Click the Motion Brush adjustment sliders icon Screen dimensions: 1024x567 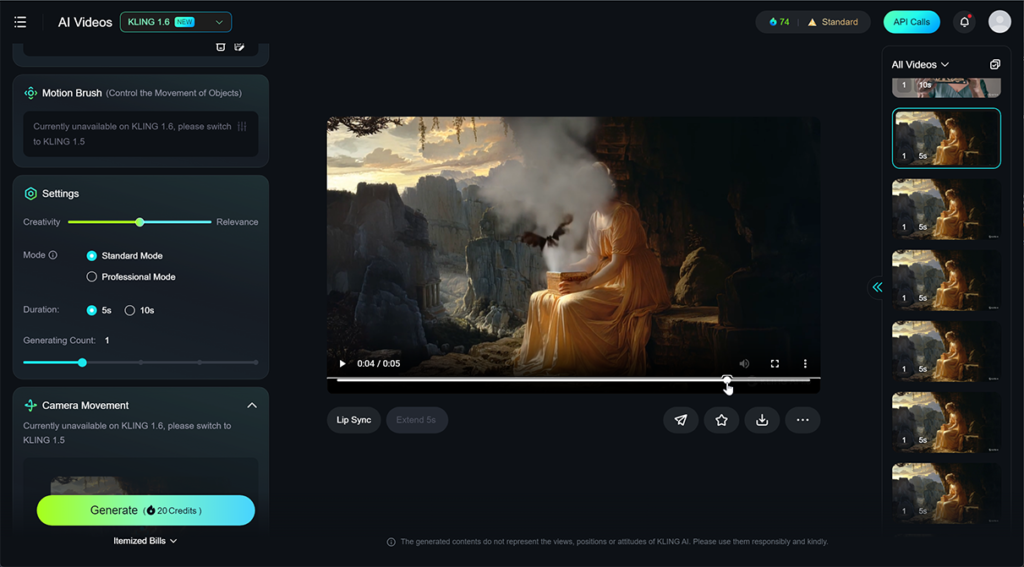[x=242, y=127]
